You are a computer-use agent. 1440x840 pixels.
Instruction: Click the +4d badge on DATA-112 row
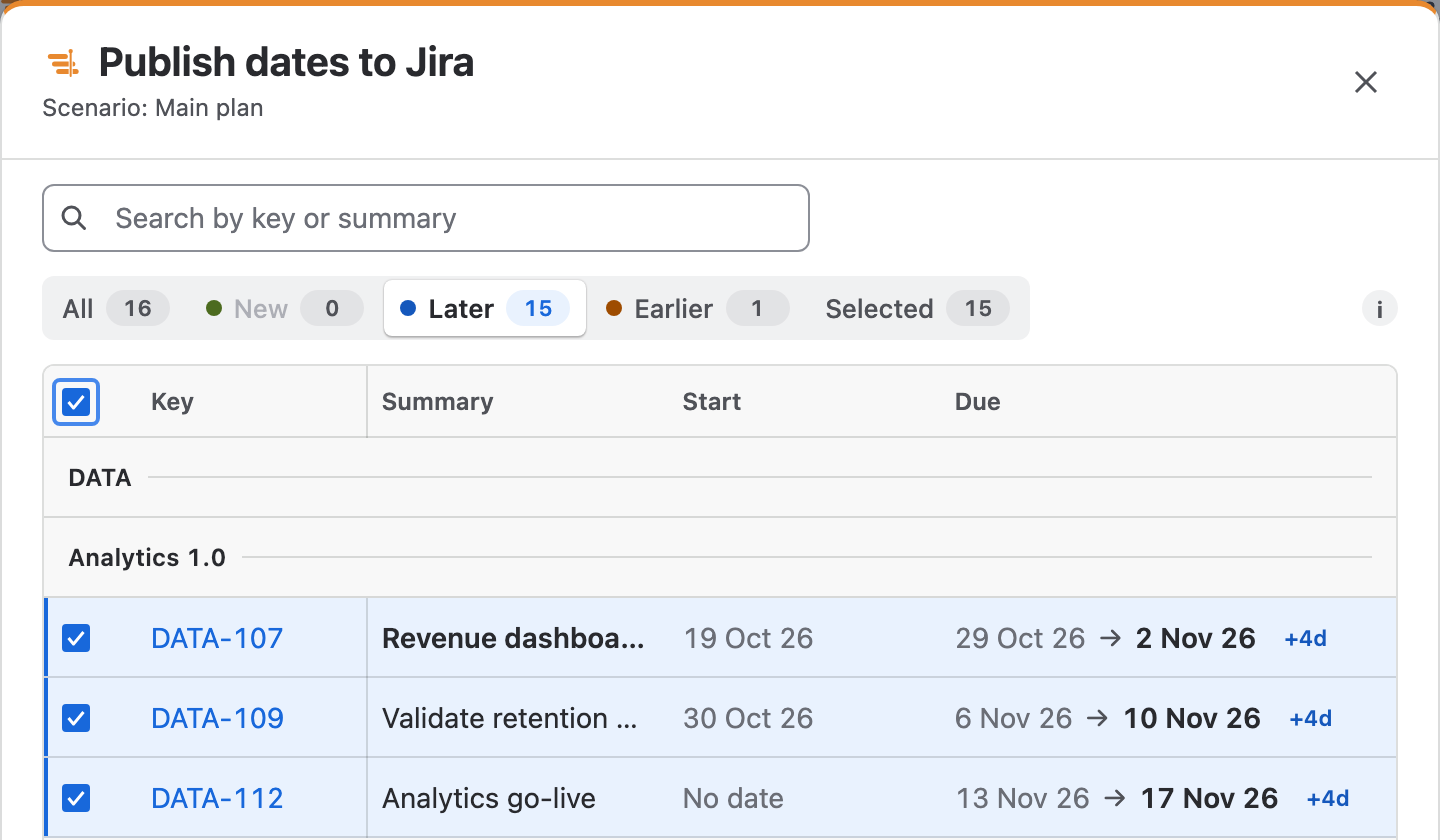click(x=1328, y=798)
